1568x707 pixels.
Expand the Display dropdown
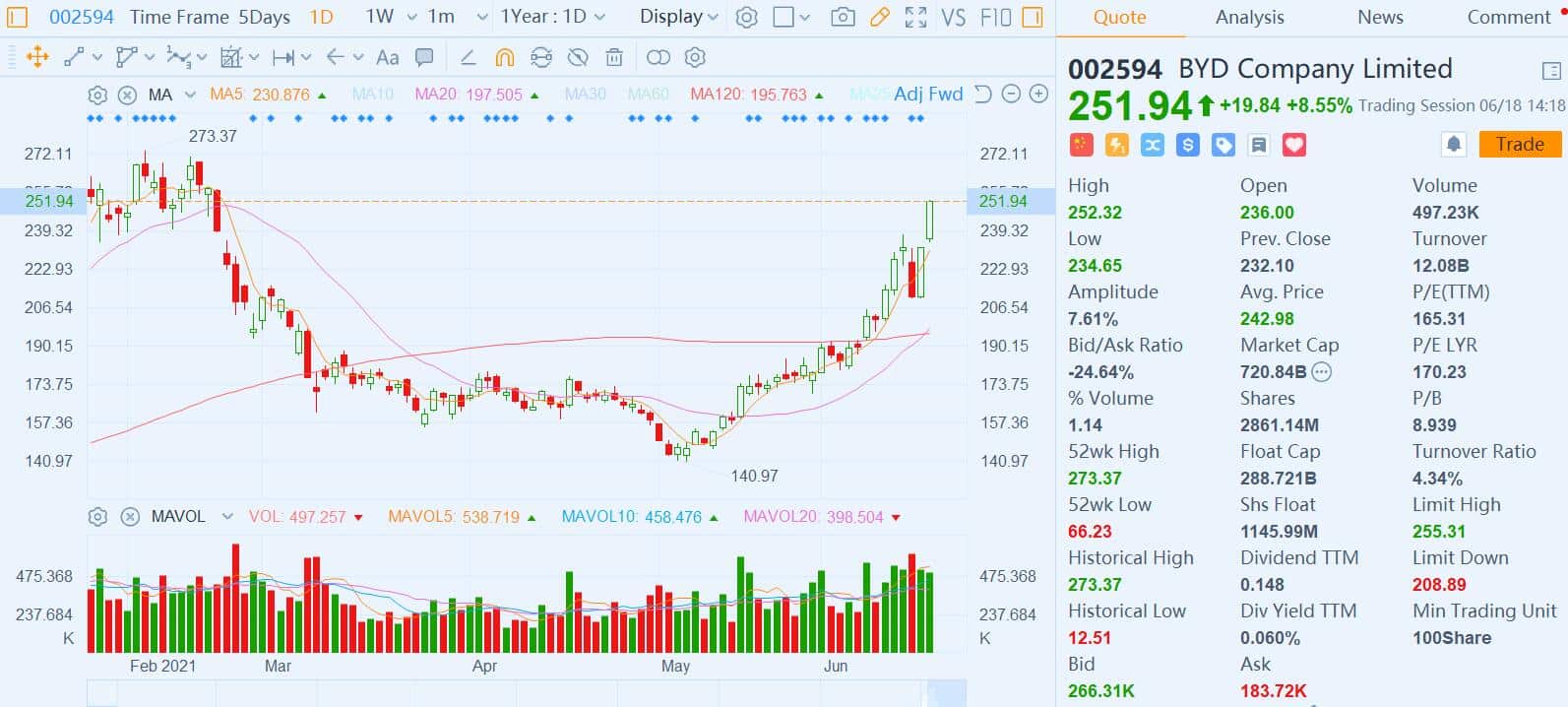[x=679, y=17]
